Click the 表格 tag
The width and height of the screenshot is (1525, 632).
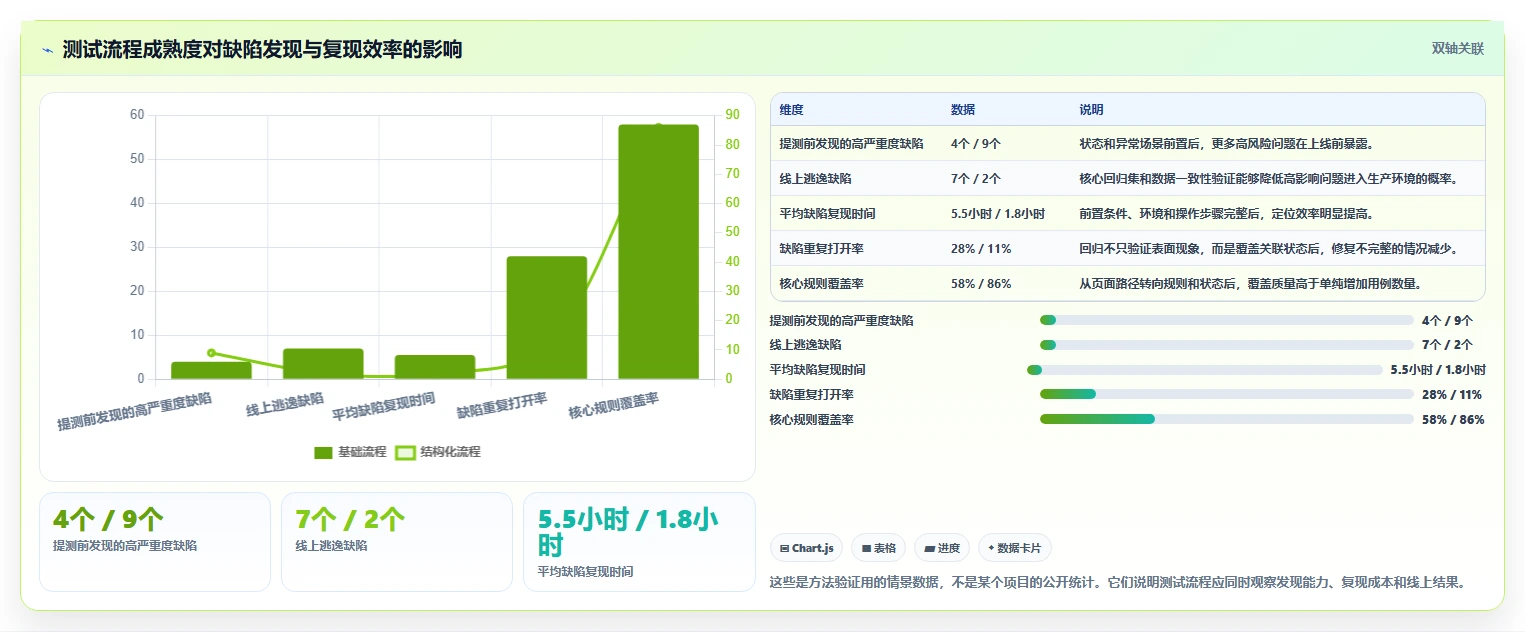(878, 548)
